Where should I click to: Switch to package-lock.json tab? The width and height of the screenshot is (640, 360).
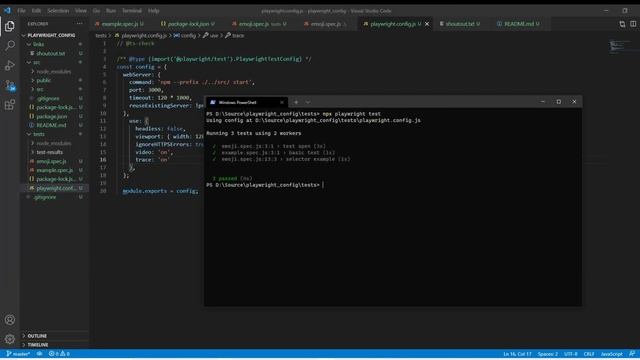188,24
